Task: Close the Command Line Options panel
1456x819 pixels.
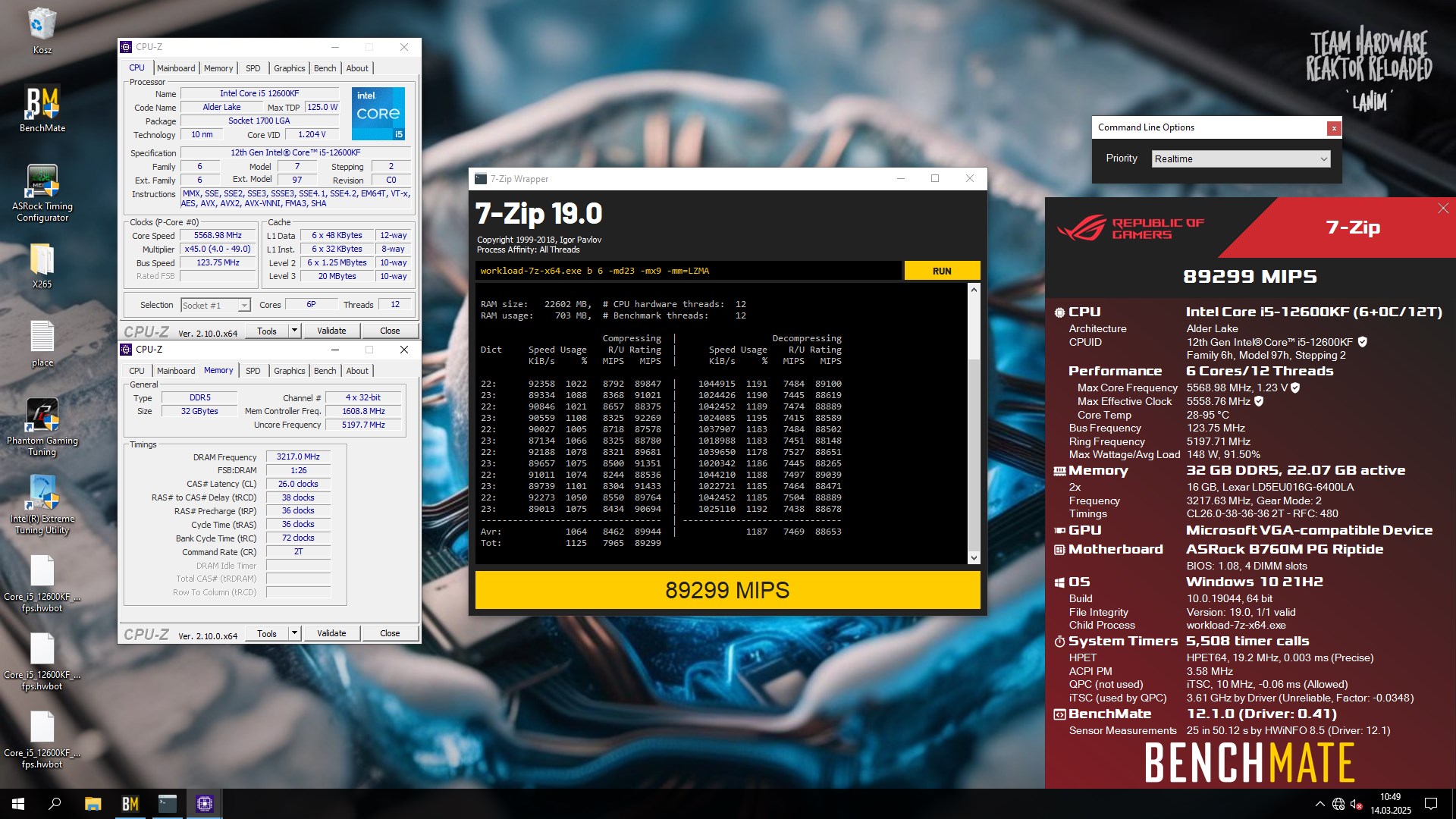Action: click(1333, 128)
